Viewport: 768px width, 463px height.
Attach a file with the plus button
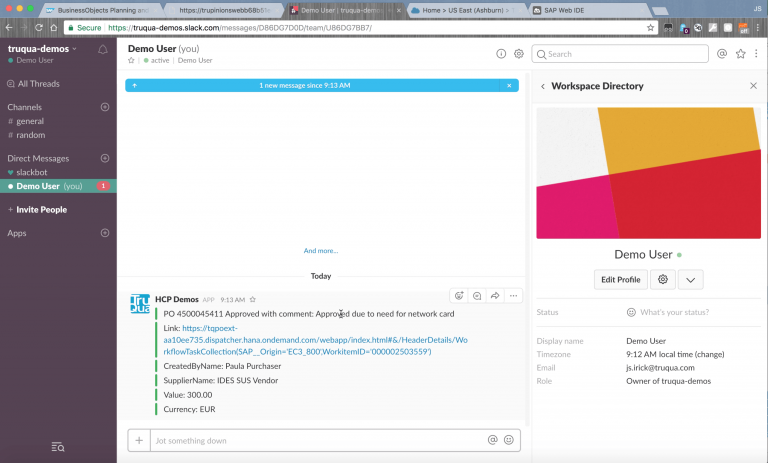[x=139, y=440]
